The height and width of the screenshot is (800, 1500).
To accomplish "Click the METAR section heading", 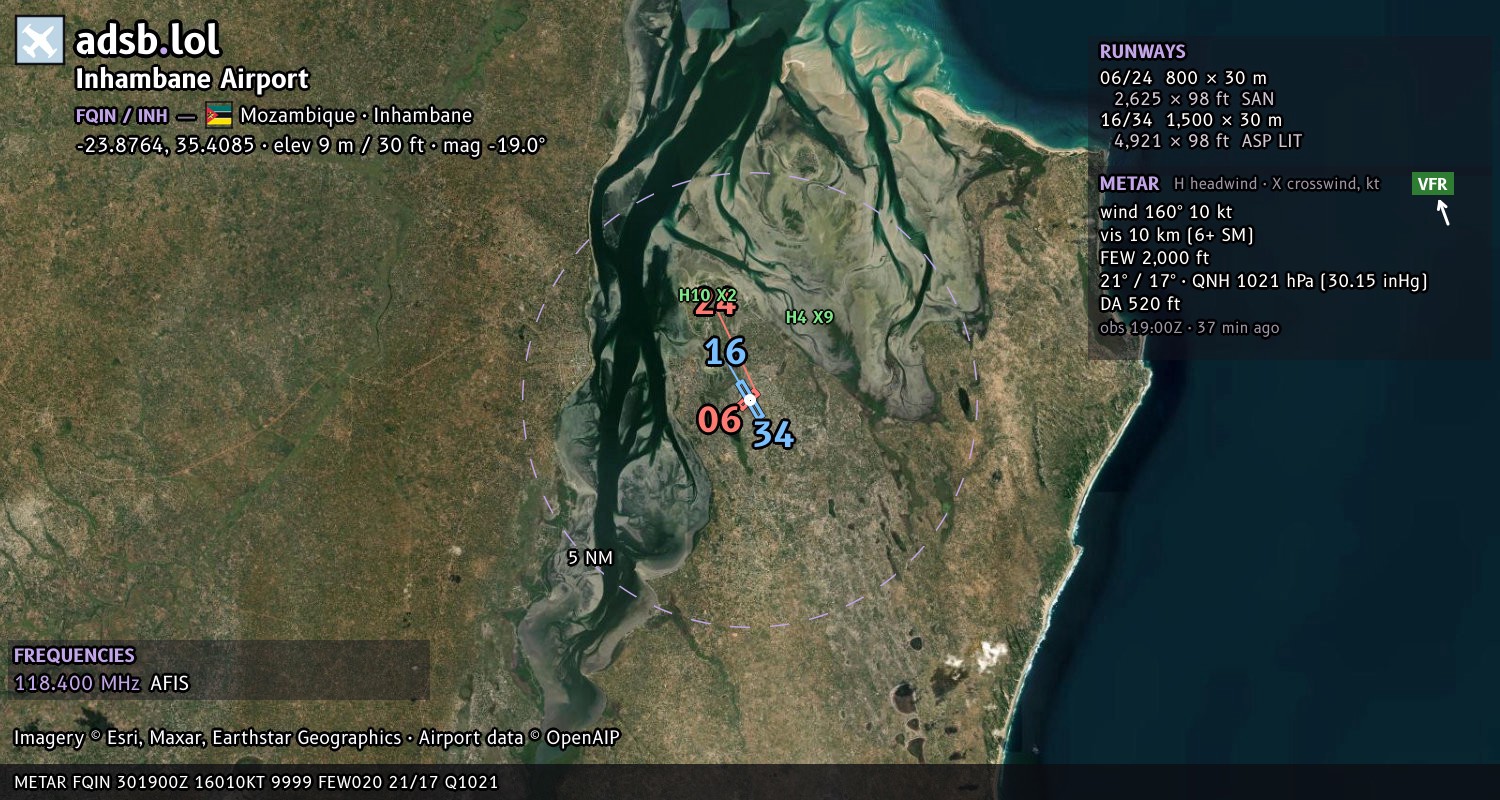I will point(1129,184).
